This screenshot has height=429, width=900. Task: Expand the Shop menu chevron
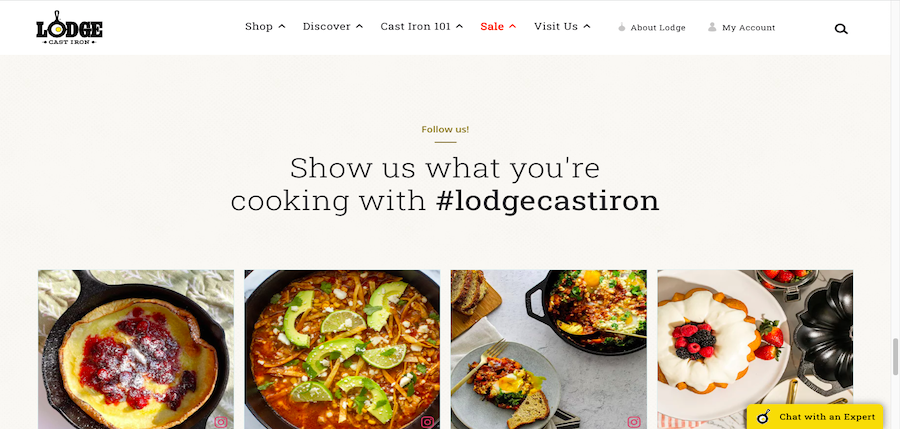tap(282, 26)
